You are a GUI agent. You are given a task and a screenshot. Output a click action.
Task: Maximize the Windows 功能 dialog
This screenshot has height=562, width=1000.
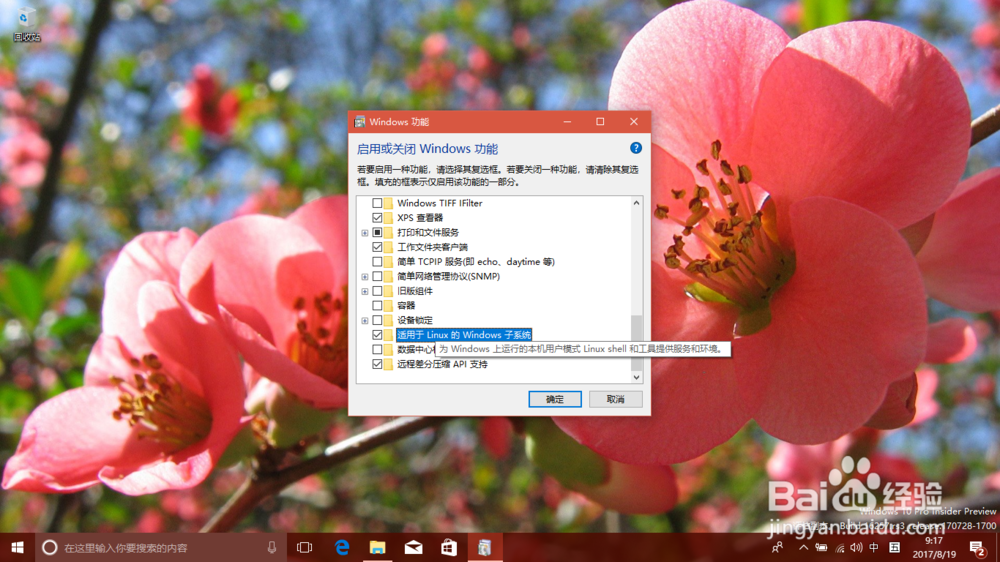[x=600, y=121]
